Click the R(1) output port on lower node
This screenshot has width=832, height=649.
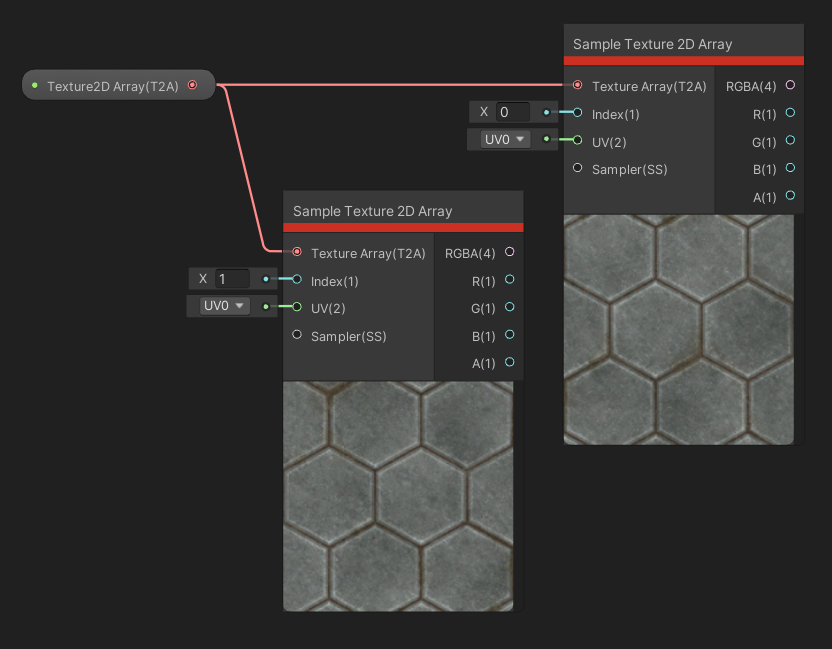[x=509, y=281]
